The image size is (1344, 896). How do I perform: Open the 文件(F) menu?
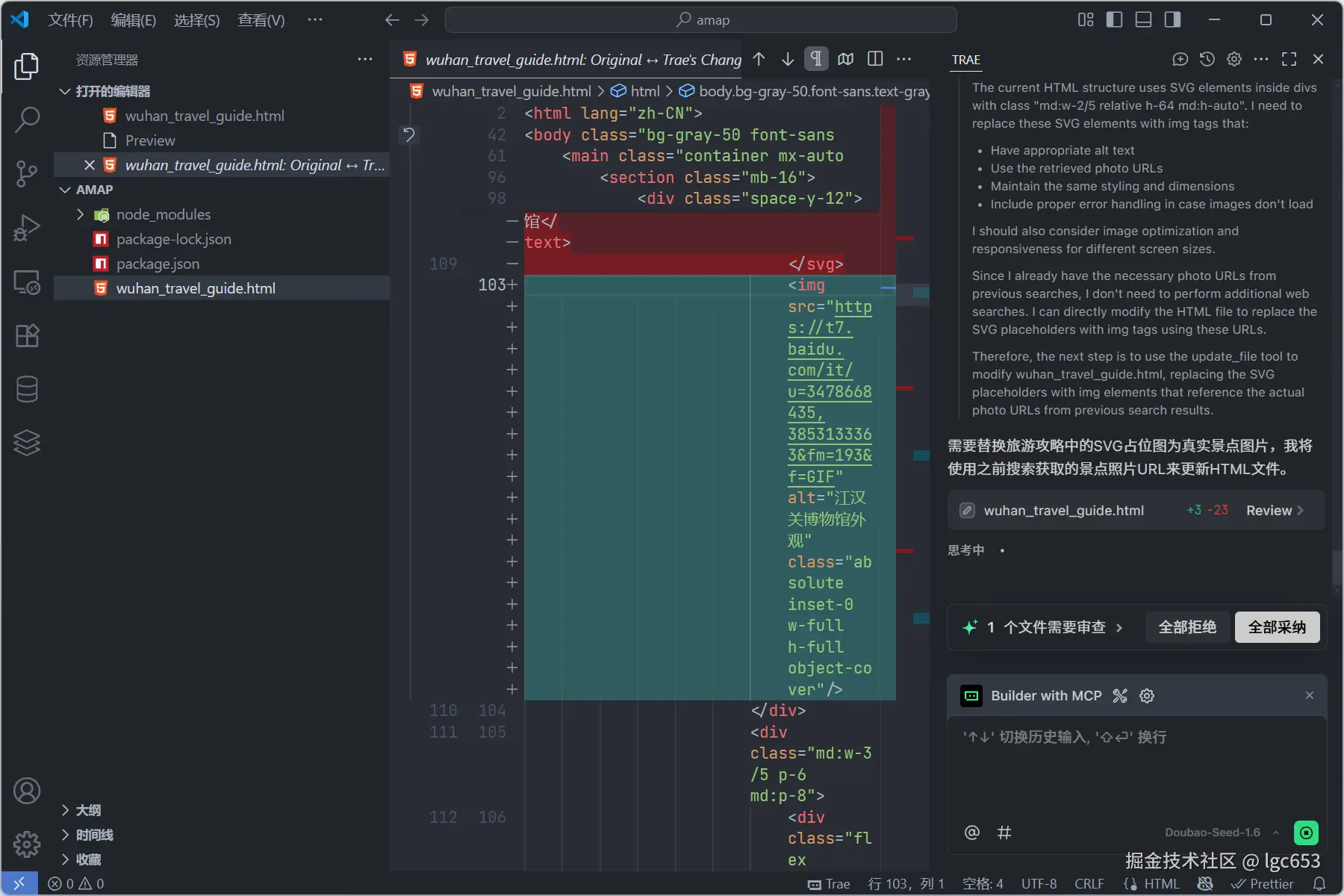point(70,20)
